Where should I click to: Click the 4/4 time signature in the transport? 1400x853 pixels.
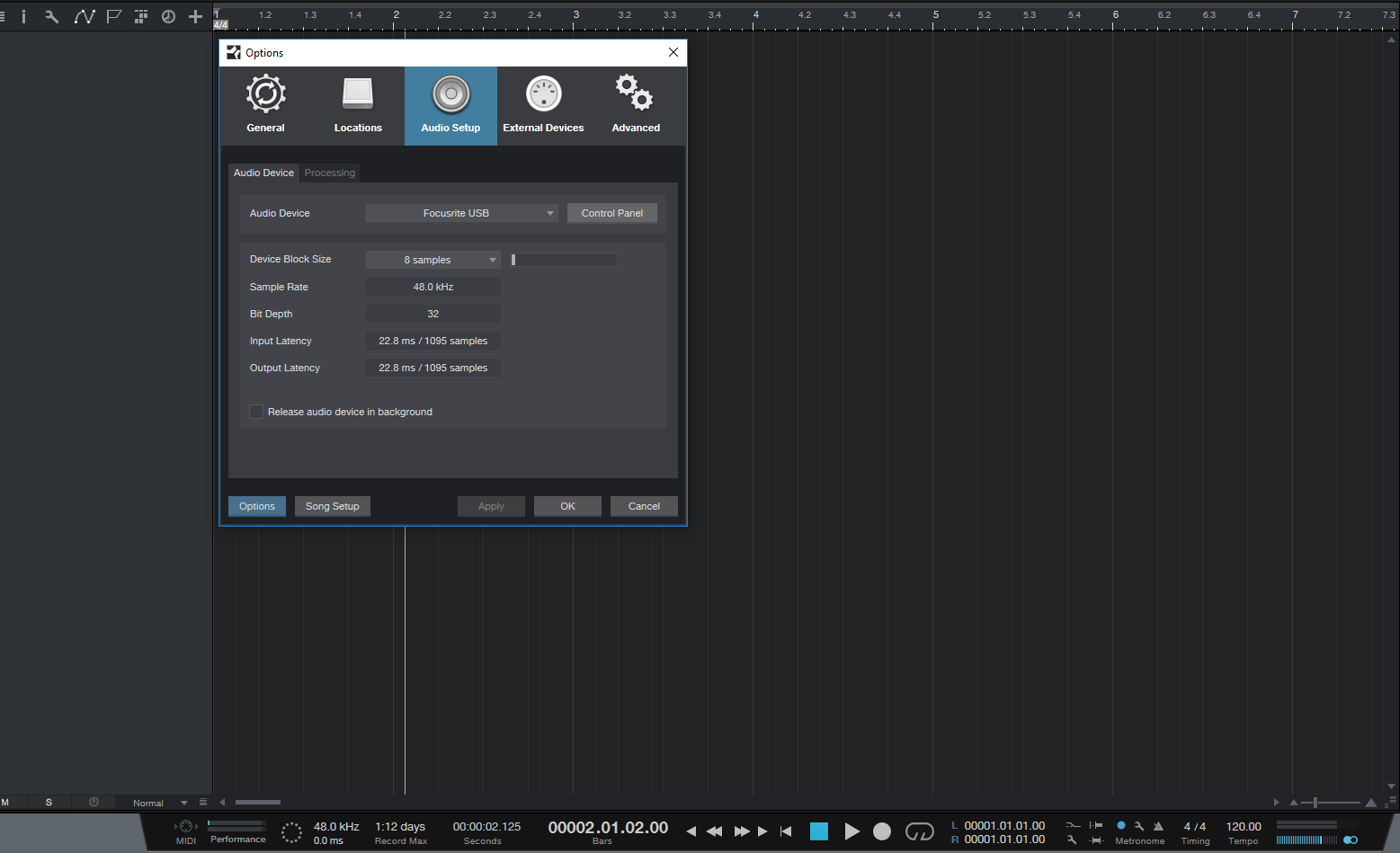point(1195,826)
